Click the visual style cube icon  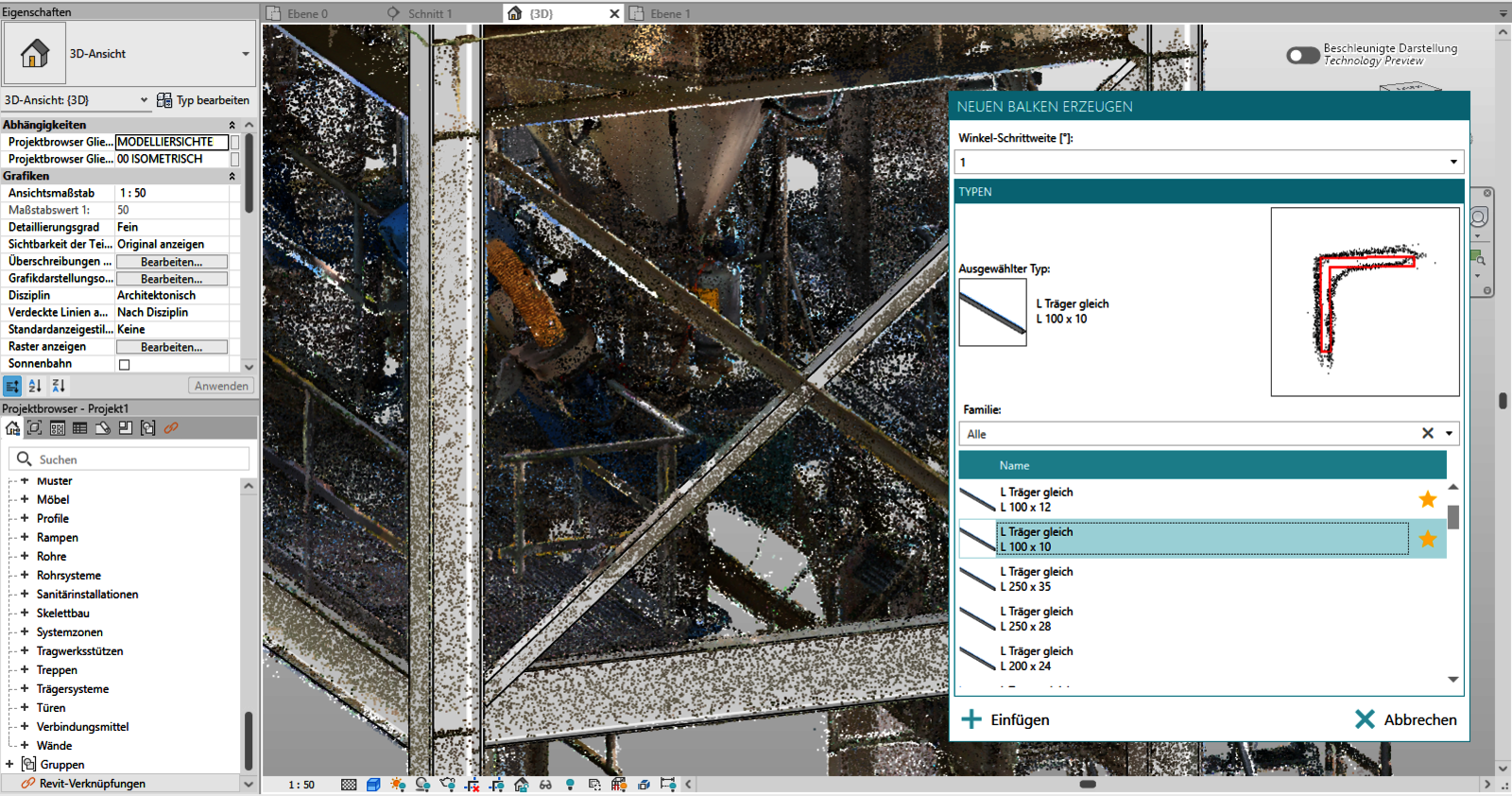(x=373, y=785)
